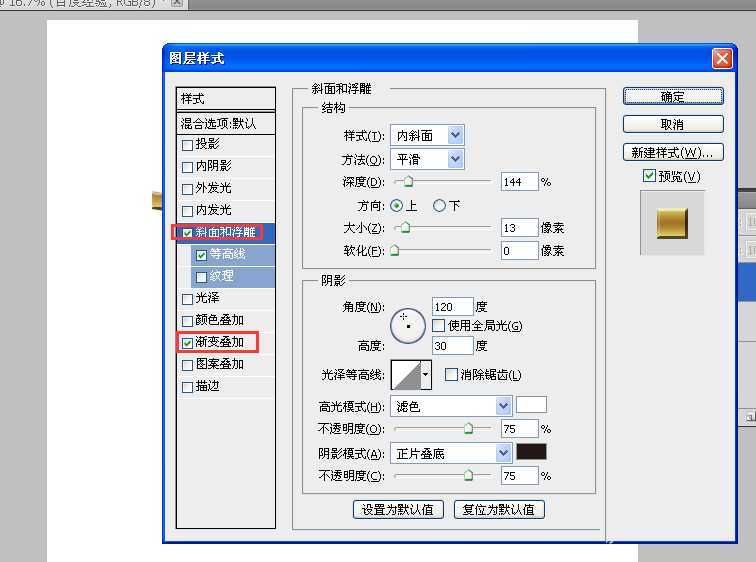Open the 高光模式 滤色 dropdown
Image resolution: width=756 pixels, height=562 pixels.
(451, 406)
